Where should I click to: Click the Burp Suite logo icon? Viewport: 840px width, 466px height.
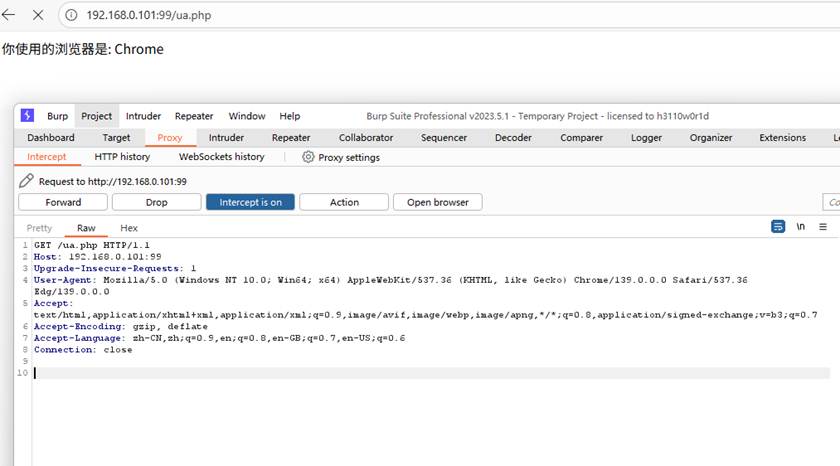(27, 115)
